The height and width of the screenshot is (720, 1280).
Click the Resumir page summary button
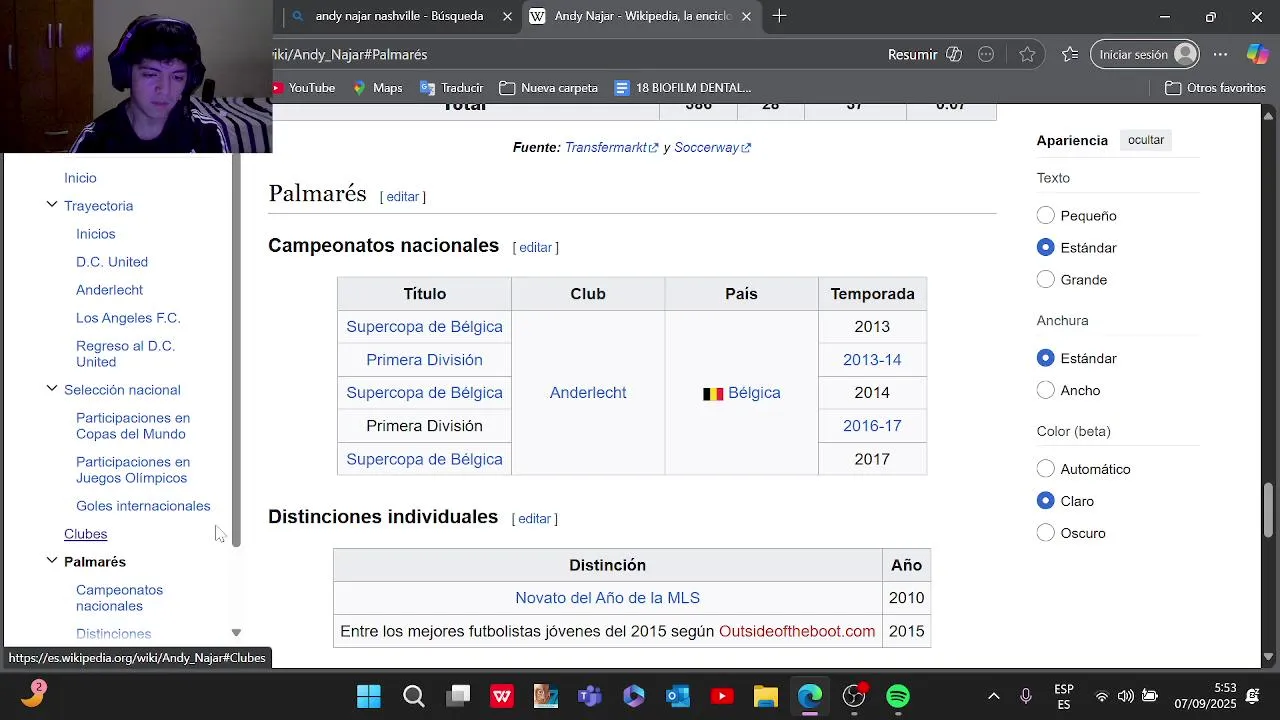[925, 55]
